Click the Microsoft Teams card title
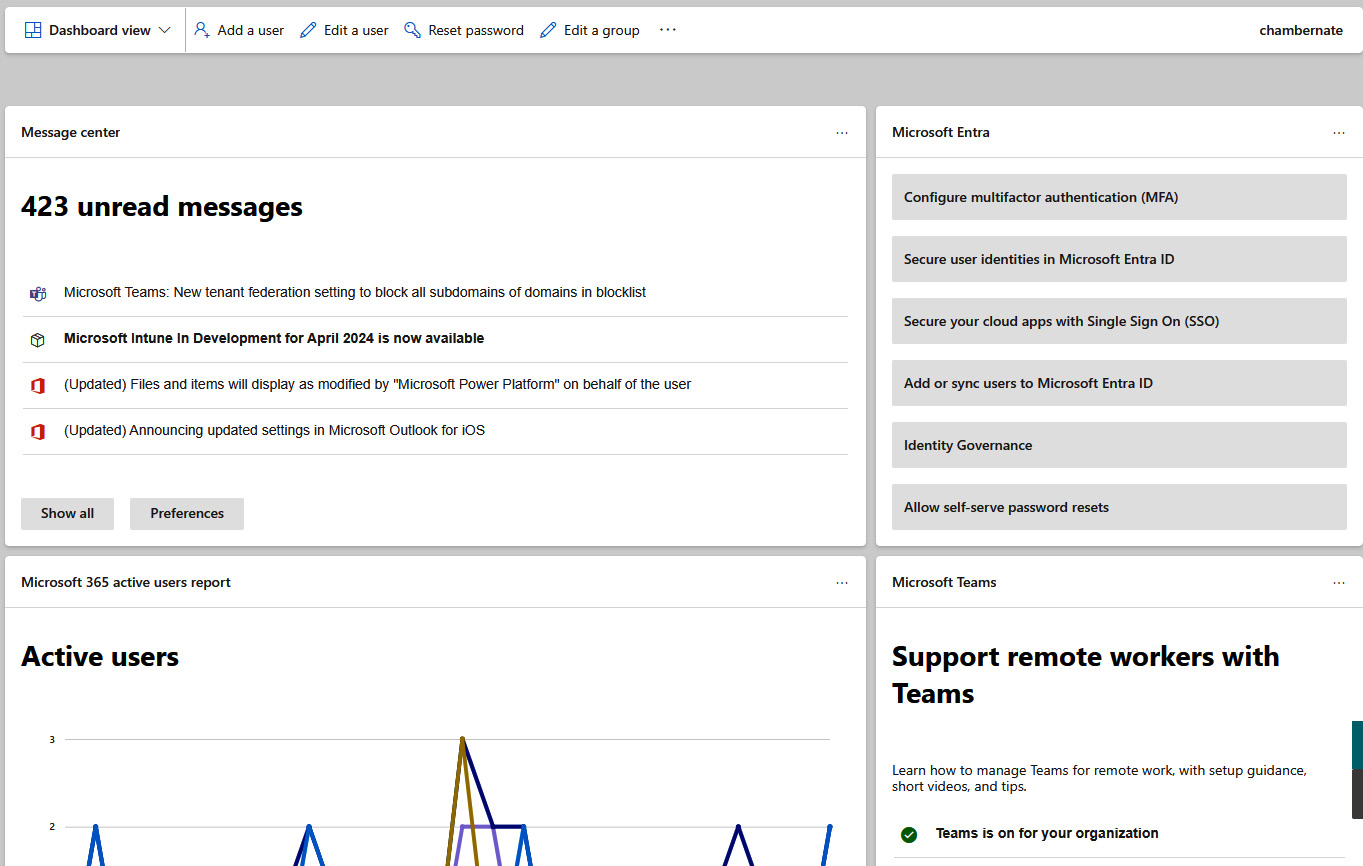Image resolution: width=1363 pixels, height=866 pixels. click(944, 582)
